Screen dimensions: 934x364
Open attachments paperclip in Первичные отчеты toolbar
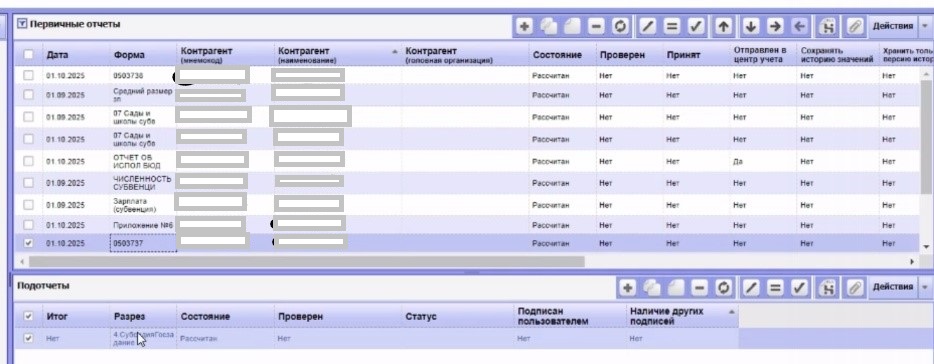pyautogui.click(x=854, y=26)
